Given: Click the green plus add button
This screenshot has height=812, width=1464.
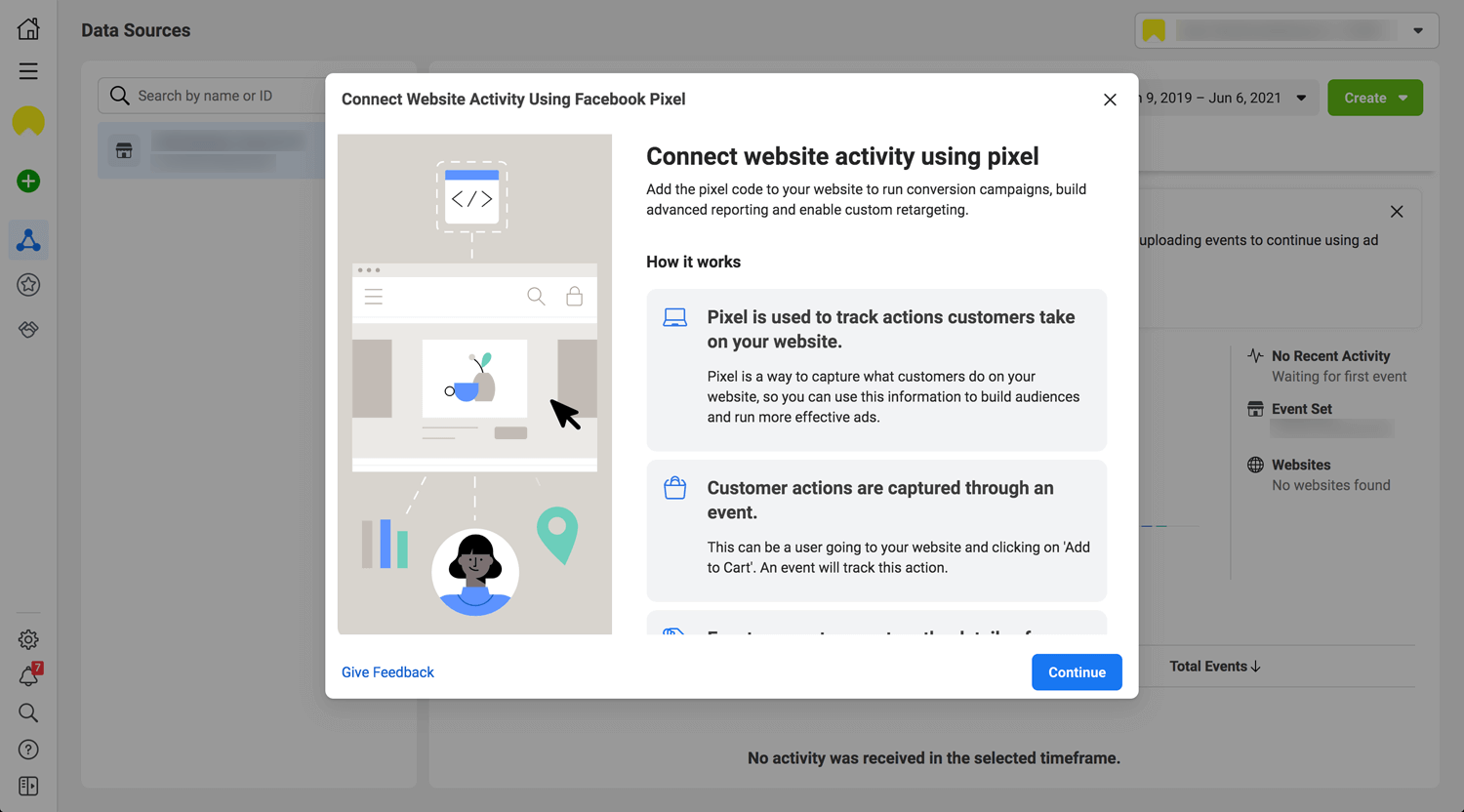Looking at the screenshot, I should 28,181.
